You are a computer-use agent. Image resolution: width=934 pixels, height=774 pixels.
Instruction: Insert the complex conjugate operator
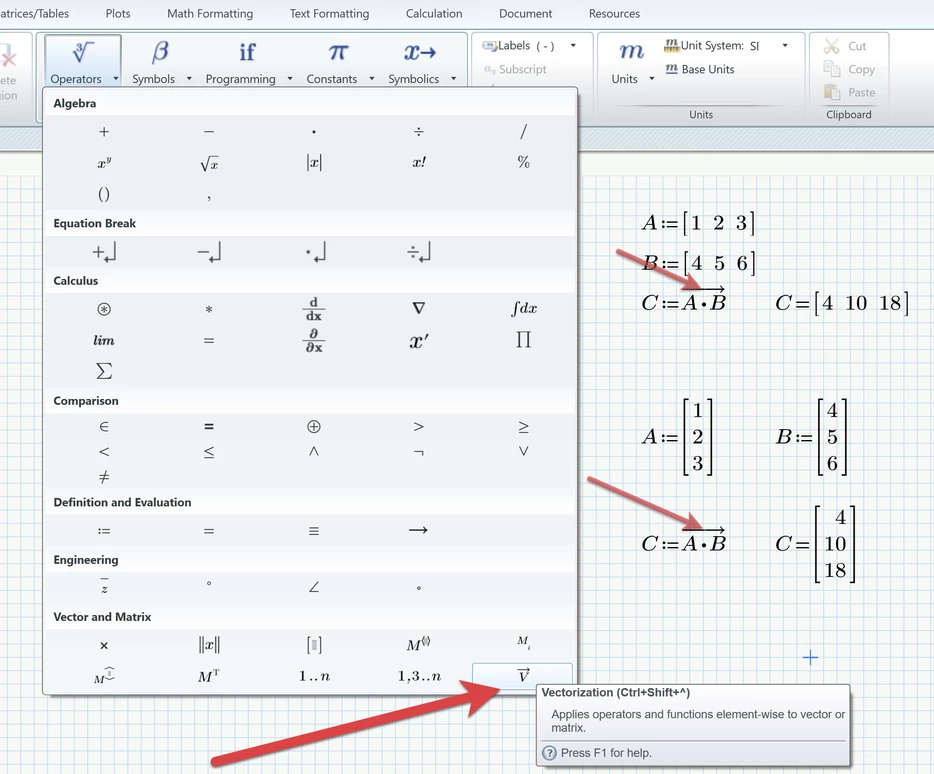coord(104,586)
